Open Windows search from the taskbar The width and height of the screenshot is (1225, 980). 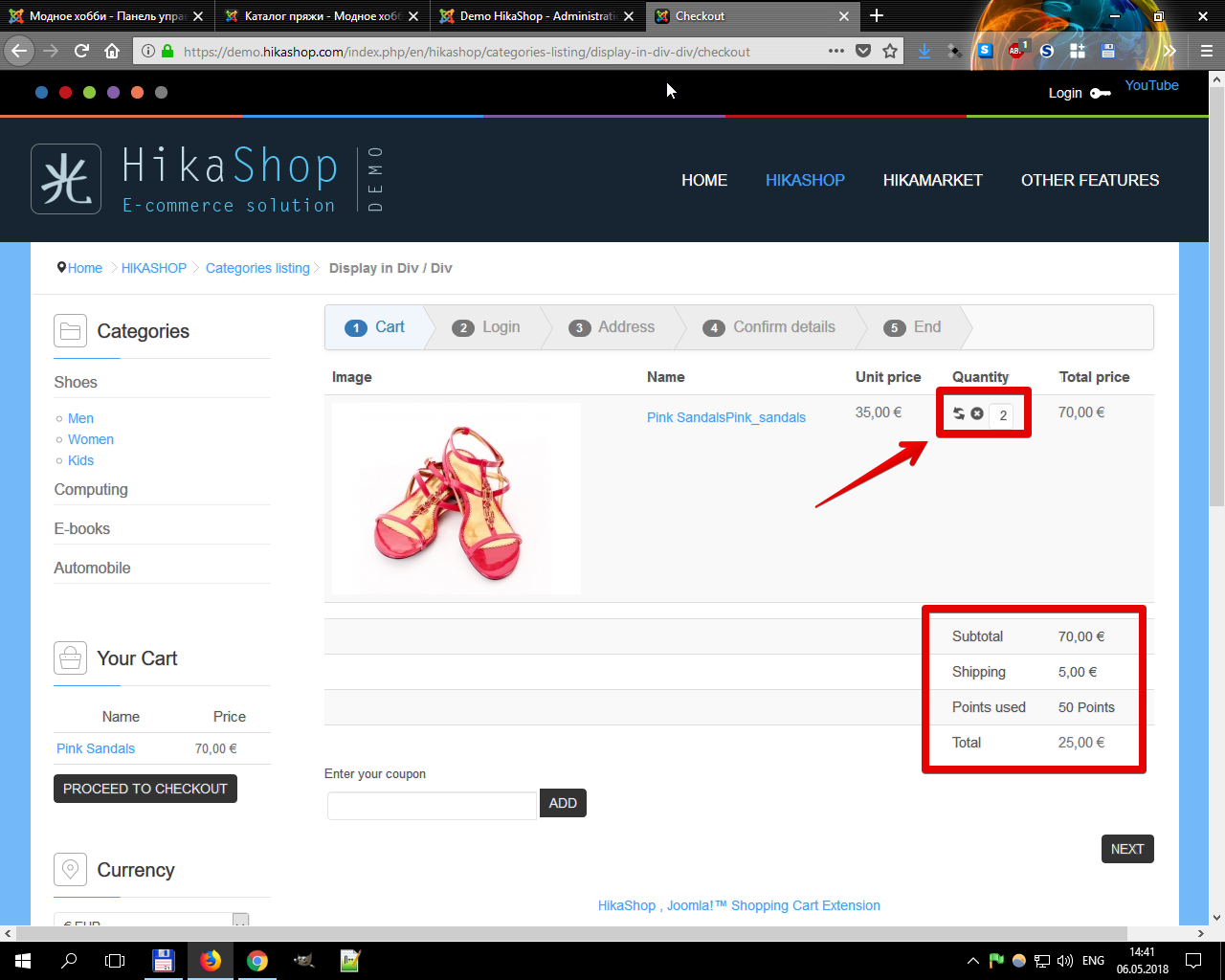(x=69, y=961)
